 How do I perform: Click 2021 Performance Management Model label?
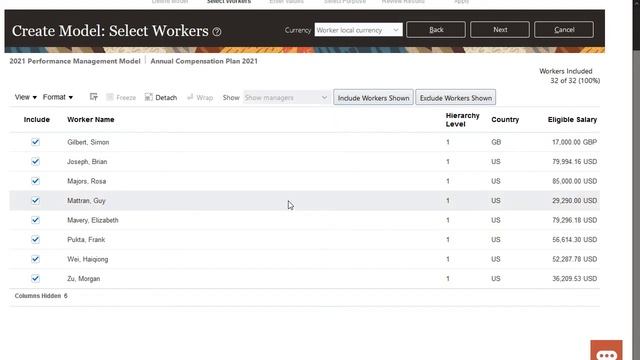point(75,61)
